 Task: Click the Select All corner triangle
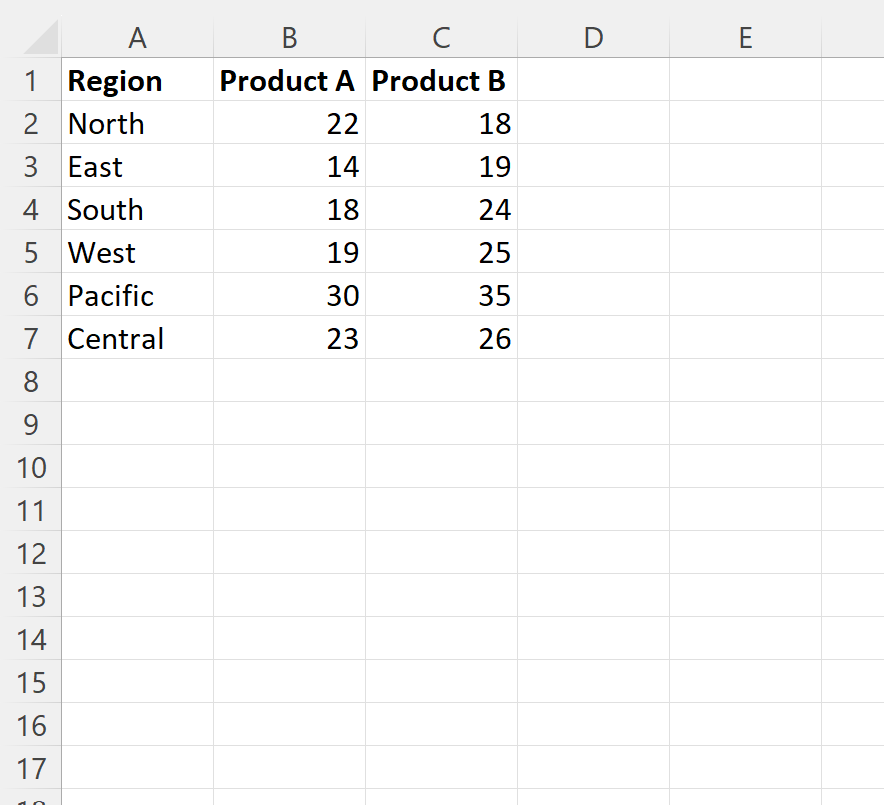tap(40, 38)
